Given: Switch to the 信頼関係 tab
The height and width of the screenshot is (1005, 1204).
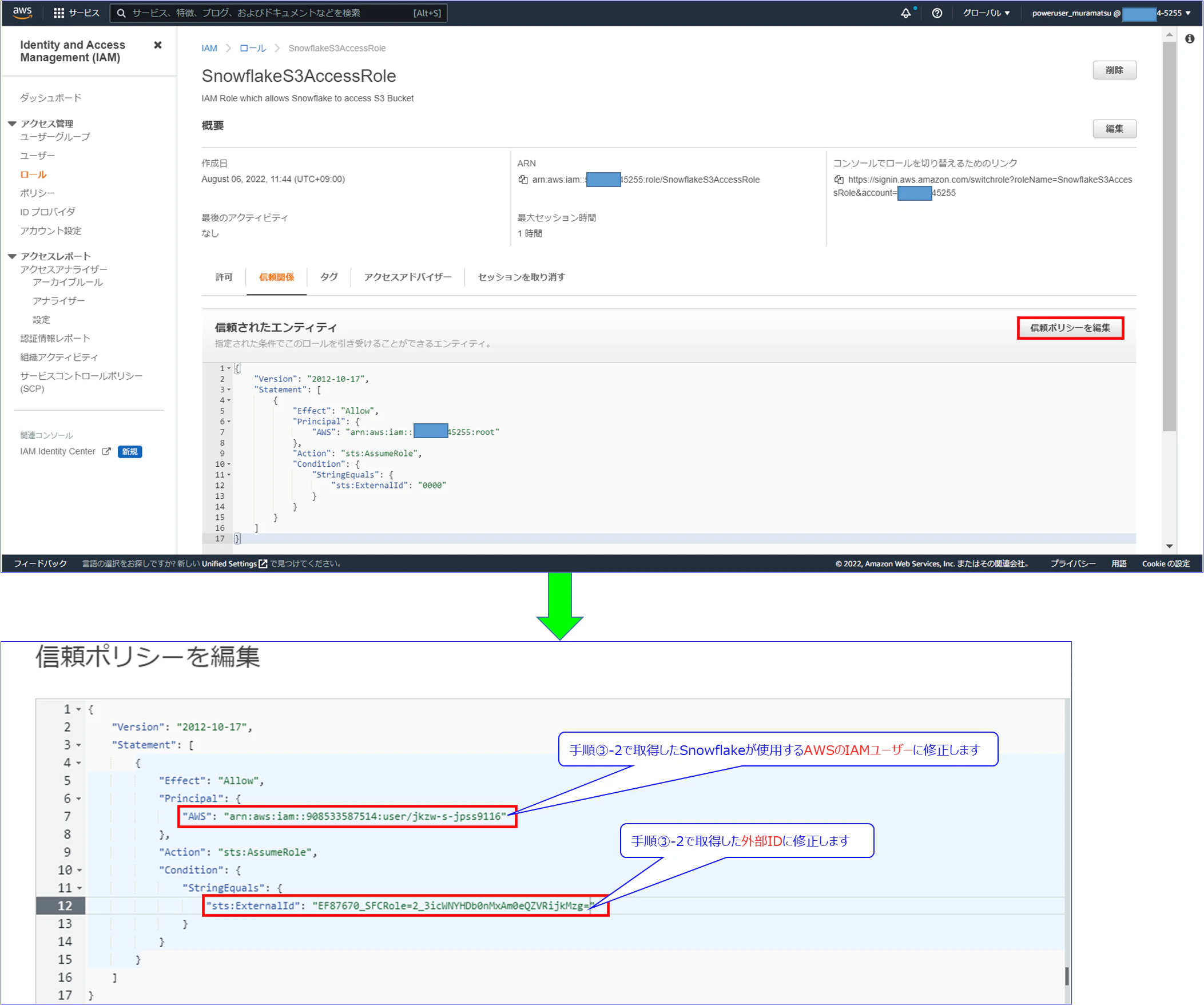Looking at the screenshot, I should pos(276,277).
